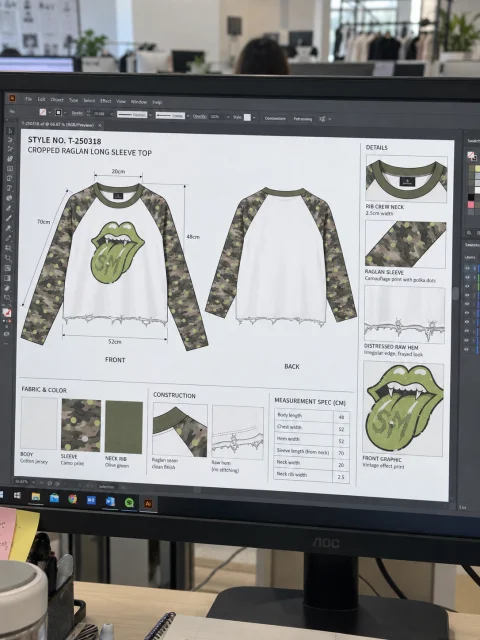Click the Stroke label link
Image resolution: width=480 pixels, height=640 pixels.
[77, 113]
